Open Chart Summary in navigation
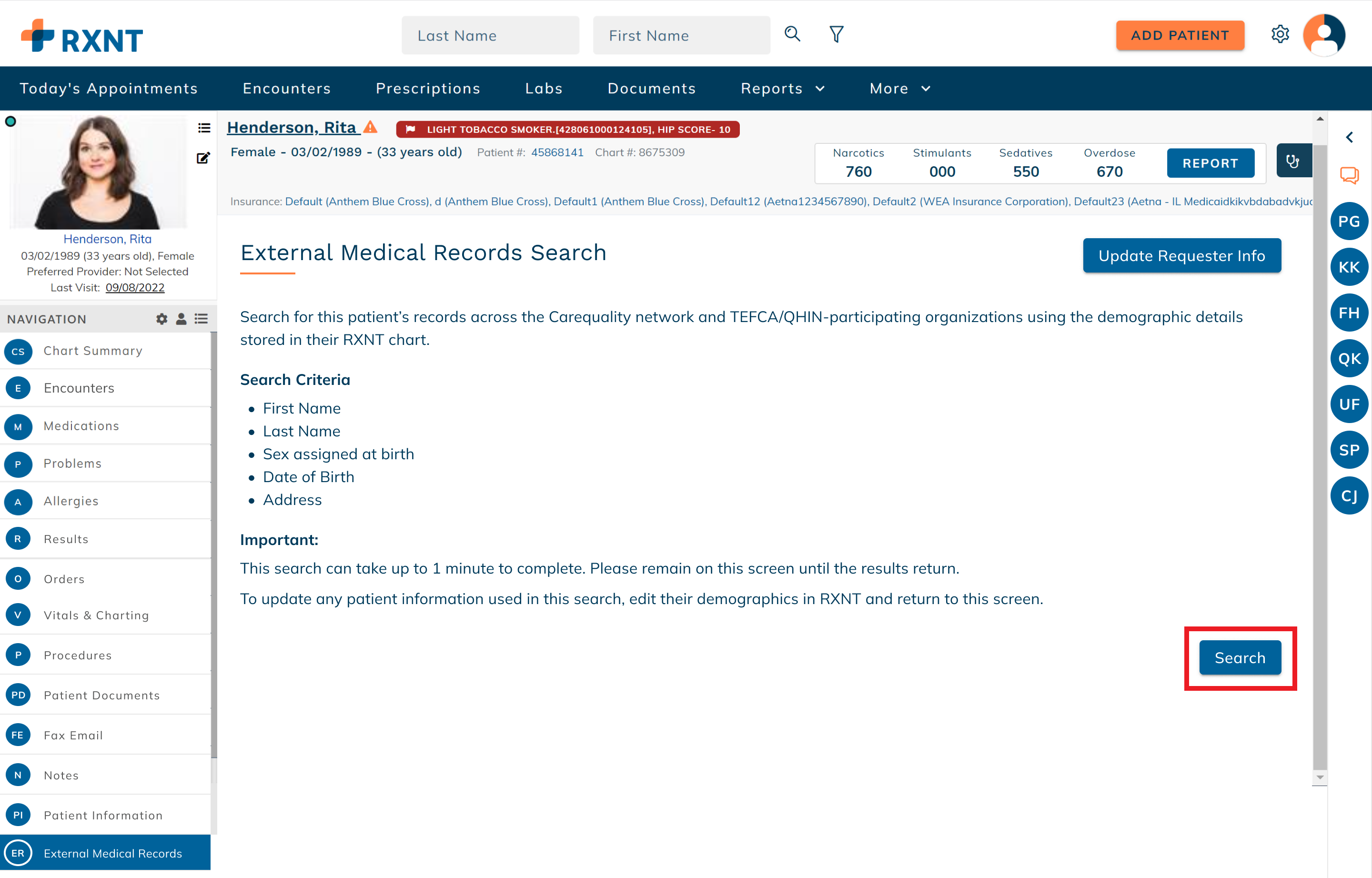This screenshot has width=1372, height=878. point(105,351)
